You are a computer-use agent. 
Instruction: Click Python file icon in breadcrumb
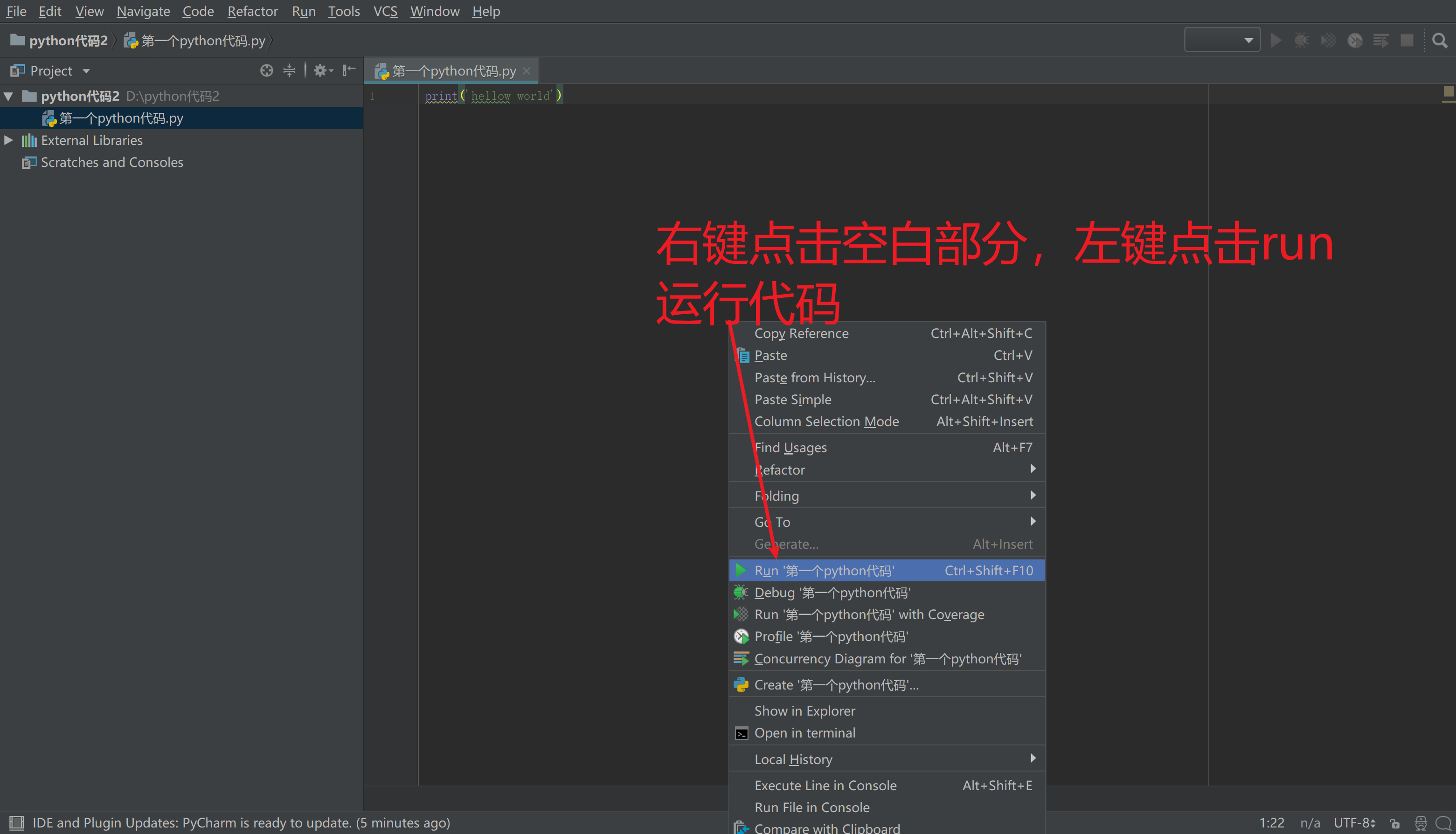(x=131, y=41)
